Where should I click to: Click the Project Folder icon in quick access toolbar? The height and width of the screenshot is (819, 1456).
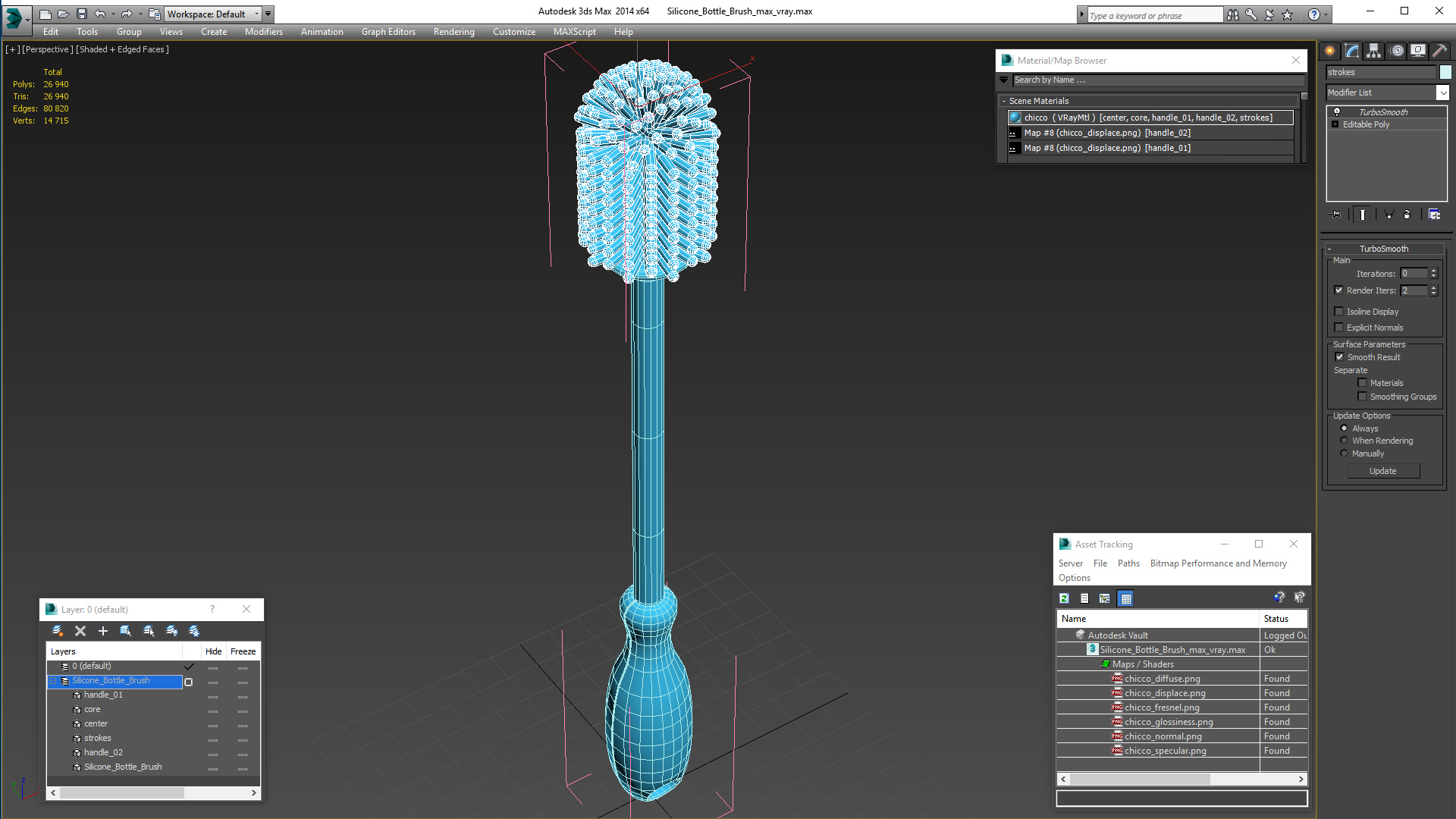(154, 14)
